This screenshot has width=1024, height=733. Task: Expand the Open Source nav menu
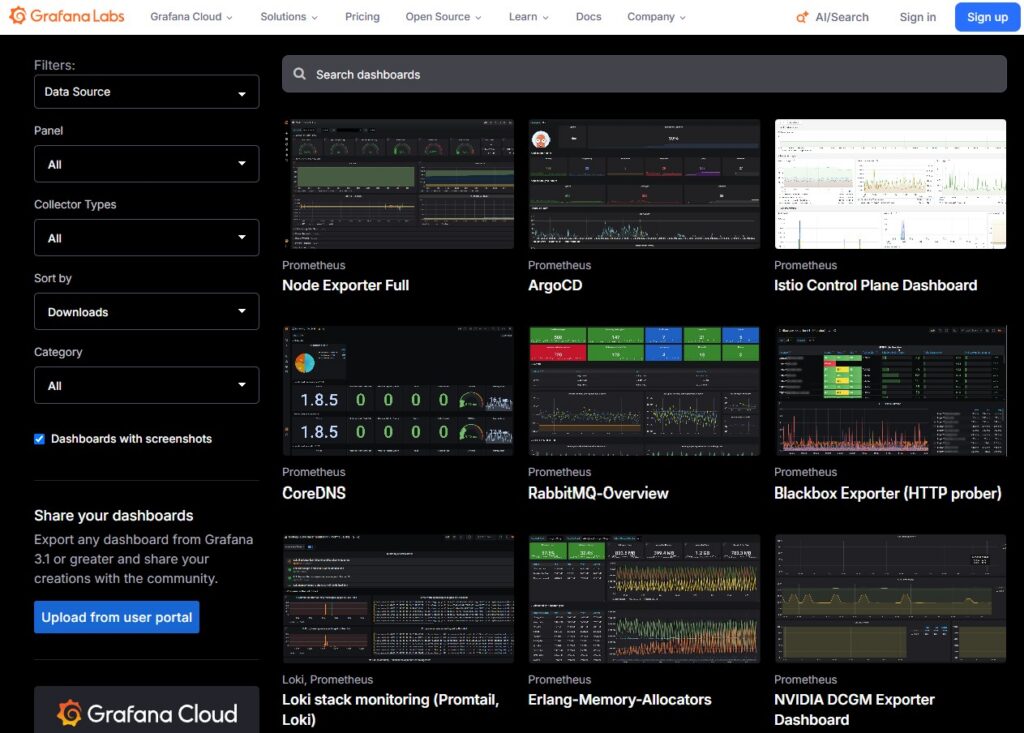tap(443, 17)
